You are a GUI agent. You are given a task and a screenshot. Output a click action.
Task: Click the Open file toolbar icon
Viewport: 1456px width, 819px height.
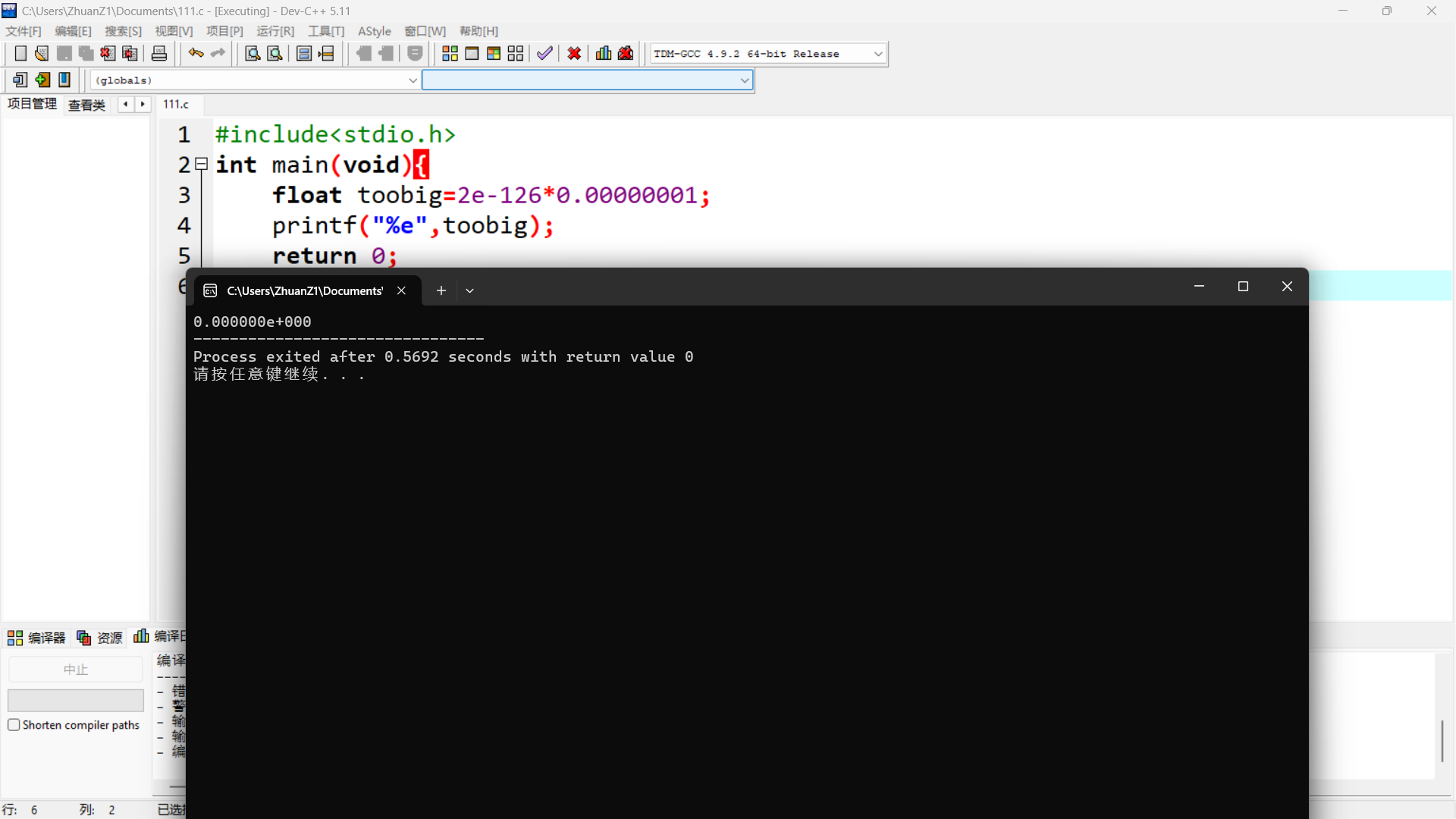(x=42, y=53)
